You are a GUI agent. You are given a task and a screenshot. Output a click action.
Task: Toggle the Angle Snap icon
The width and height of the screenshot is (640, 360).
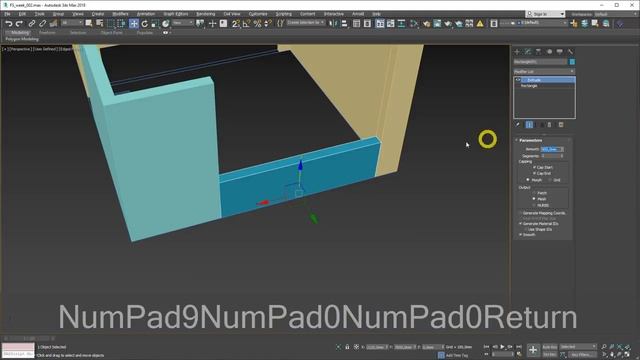click(247, 24)
